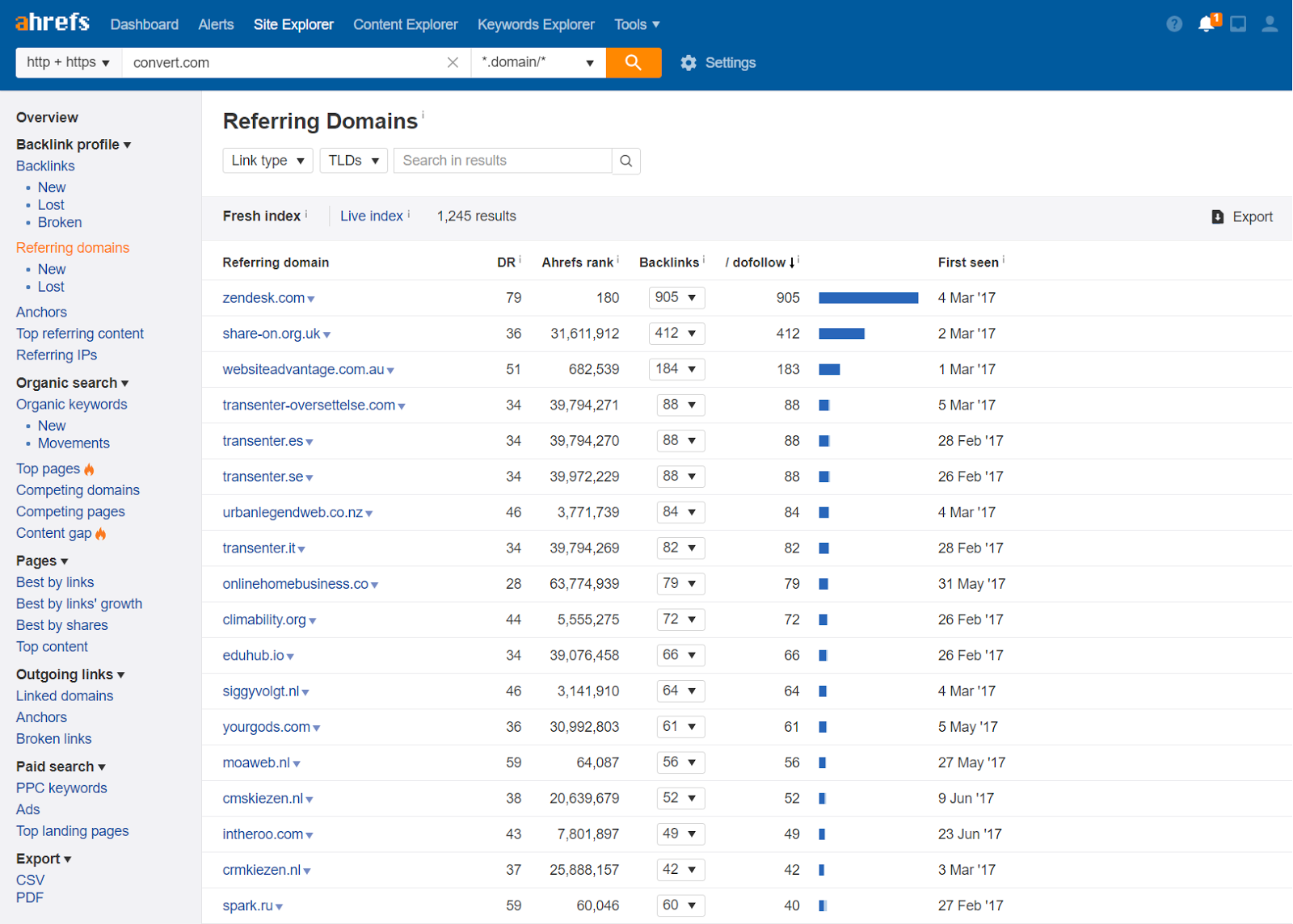Focus the convert.com URL input field
Viewport: 1293px width, 924px height.
(283, 63)
